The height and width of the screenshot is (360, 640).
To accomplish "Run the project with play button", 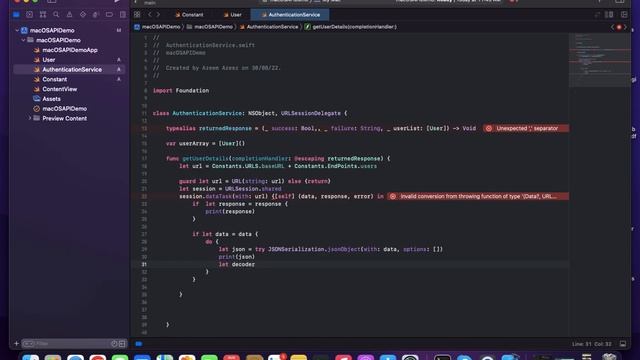I will [x=117, y=1].
